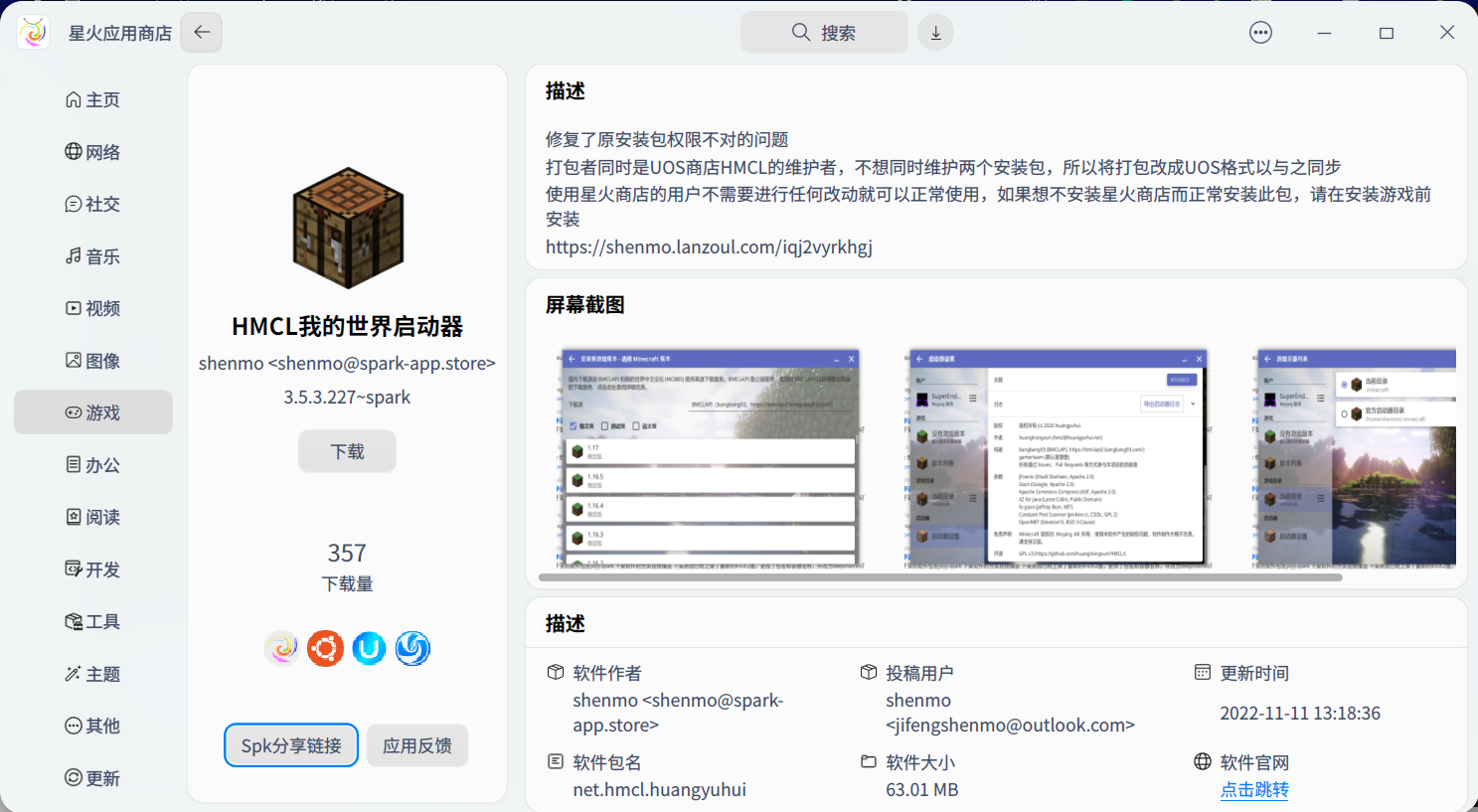The image size is (1478, 812).
Task: Click the Deepin compatibility badge
Action: point(412,648)
